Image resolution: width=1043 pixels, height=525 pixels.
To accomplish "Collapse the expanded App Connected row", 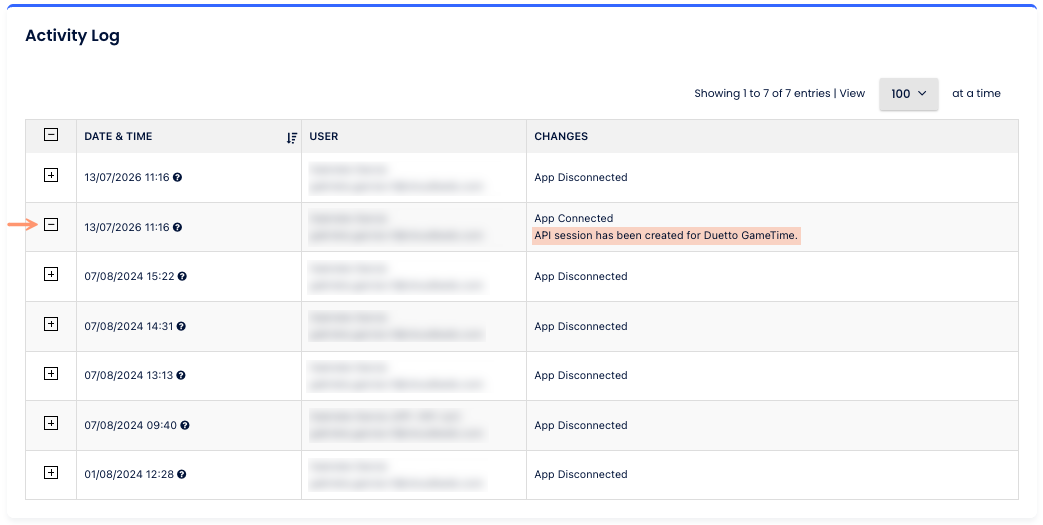I will 51,224.
